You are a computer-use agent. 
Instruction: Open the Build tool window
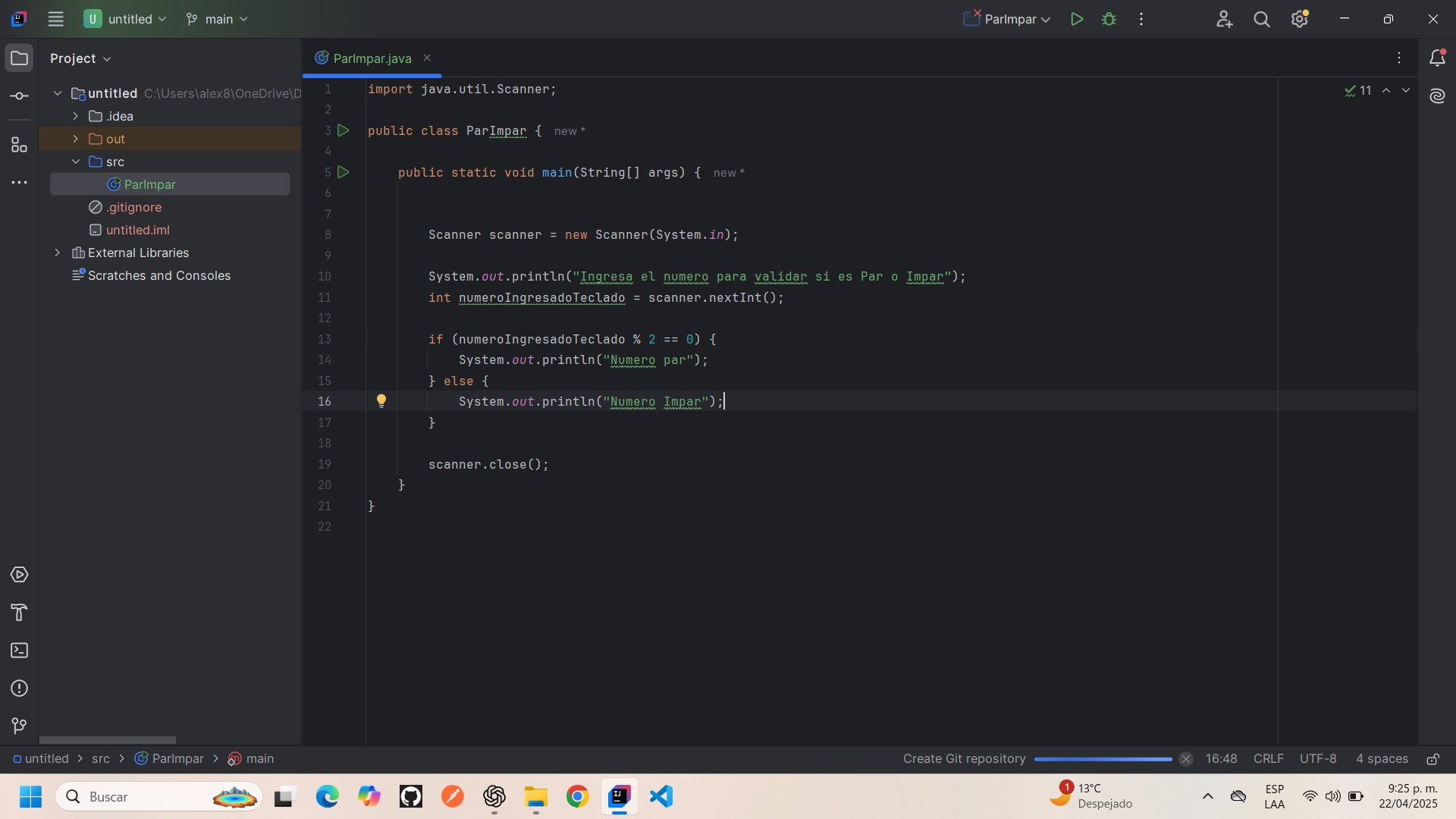coord(19,613)
